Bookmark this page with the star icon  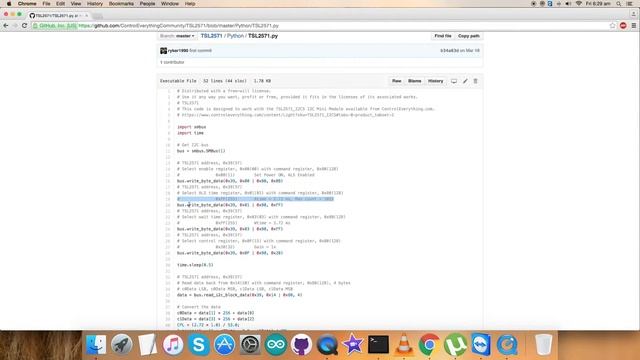[612, 25]
